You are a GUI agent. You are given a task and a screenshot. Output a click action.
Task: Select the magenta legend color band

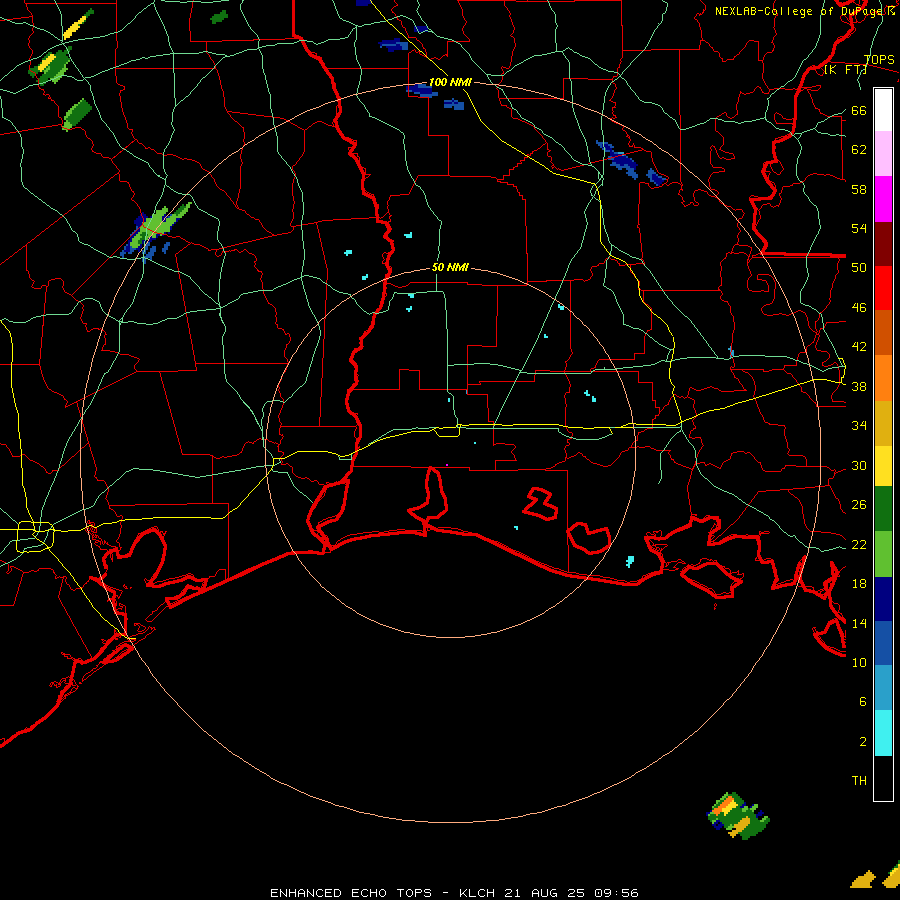(883, 199)
